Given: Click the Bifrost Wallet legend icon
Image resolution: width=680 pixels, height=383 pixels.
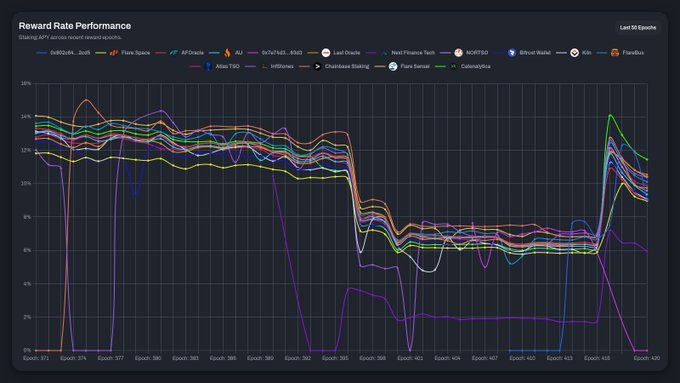Looking at the screenshot, I should (x=512, y=53).
